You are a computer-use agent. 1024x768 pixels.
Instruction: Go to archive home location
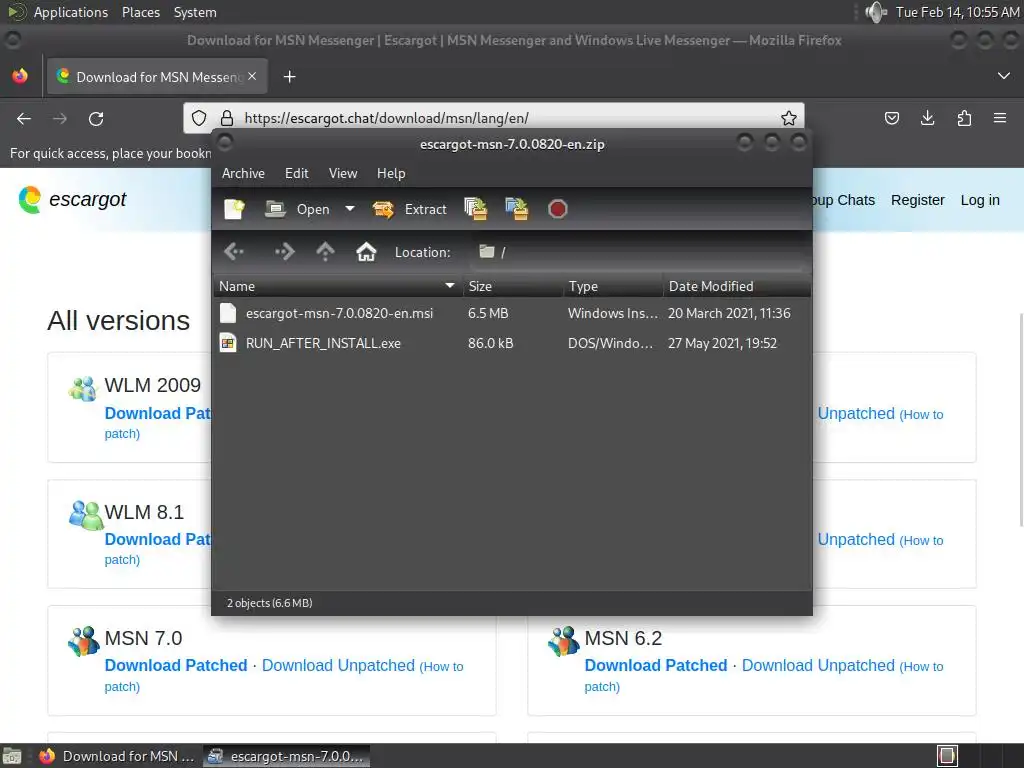pyautogui.click(x=366, y=252)
